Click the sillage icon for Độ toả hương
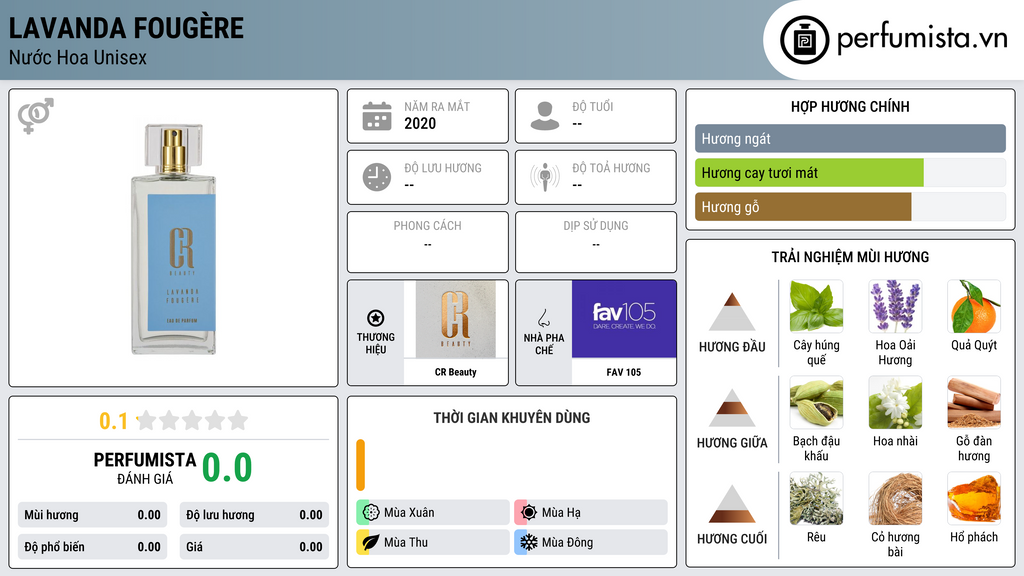 [545, 177]
